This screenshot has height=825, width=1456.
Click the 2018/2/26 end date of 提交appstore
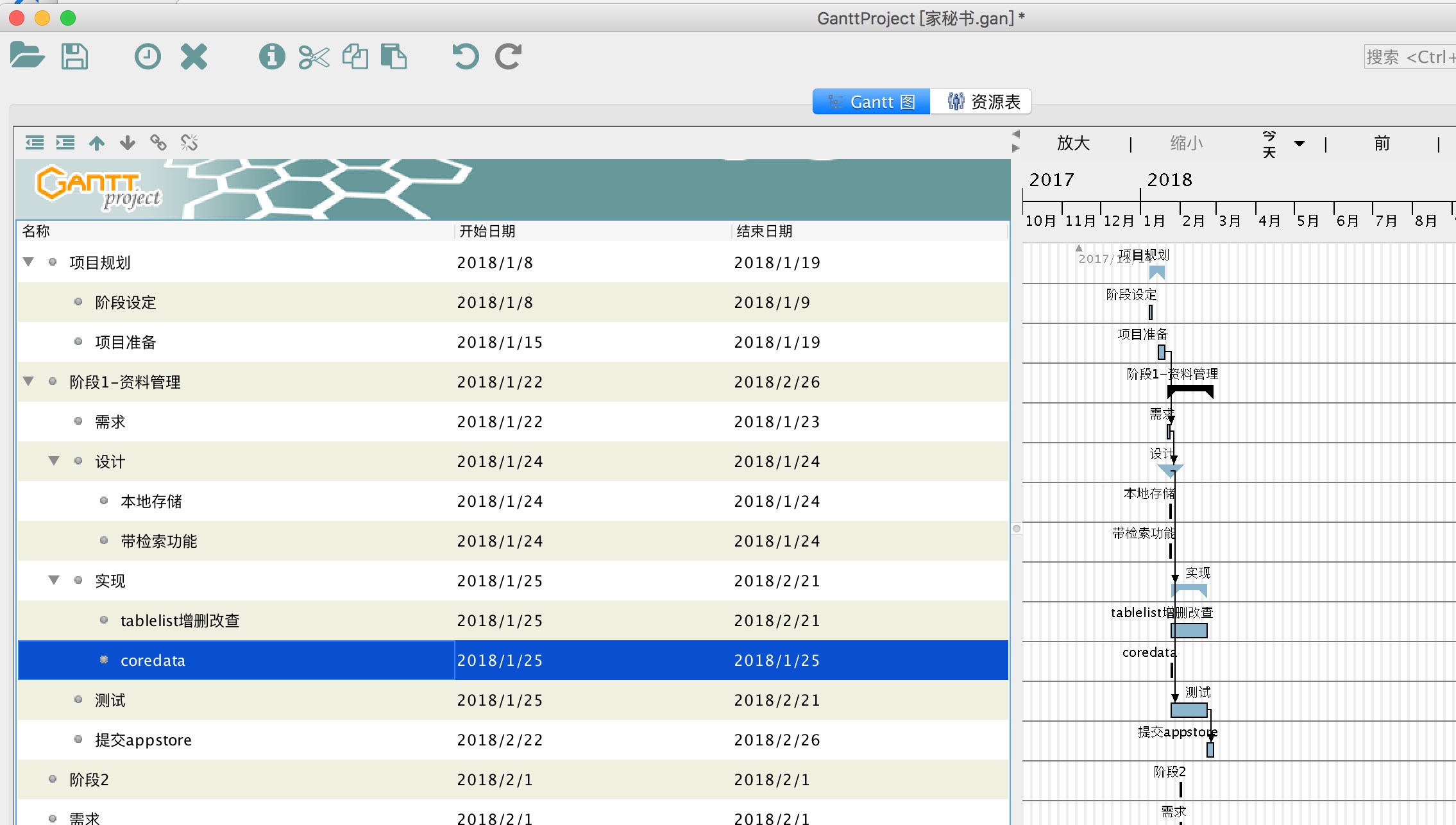point(777,740)
